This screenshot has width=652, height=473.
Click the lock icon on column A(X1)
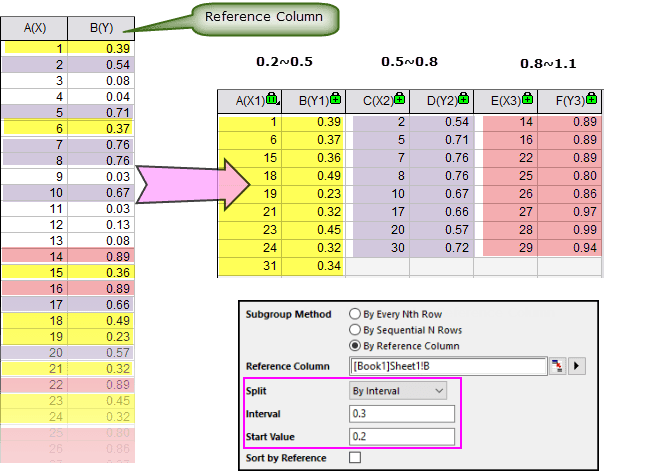coord(272,99)
